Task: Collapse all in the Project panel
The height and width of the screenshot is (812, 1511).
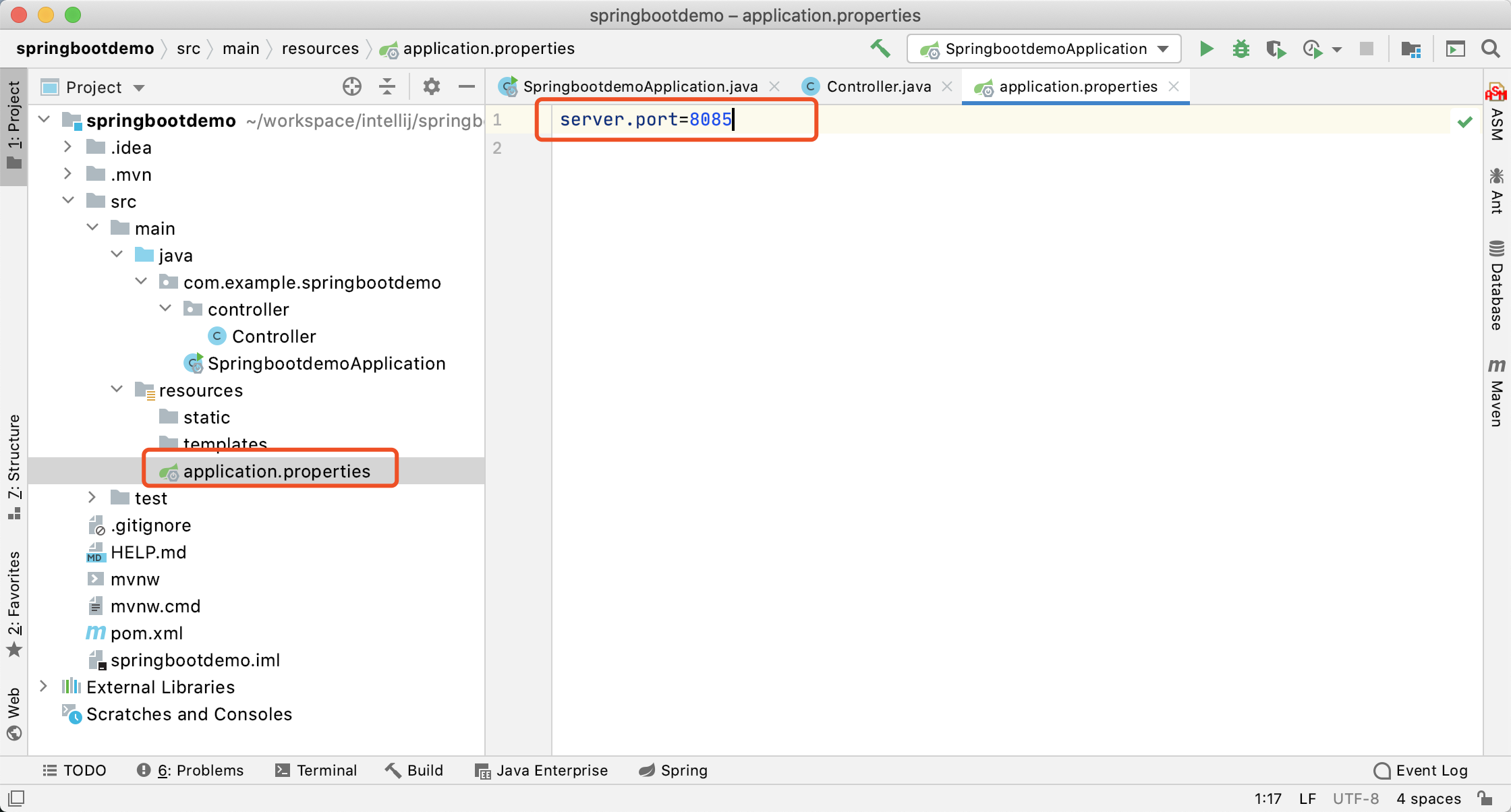Action: tap(387, 87)
